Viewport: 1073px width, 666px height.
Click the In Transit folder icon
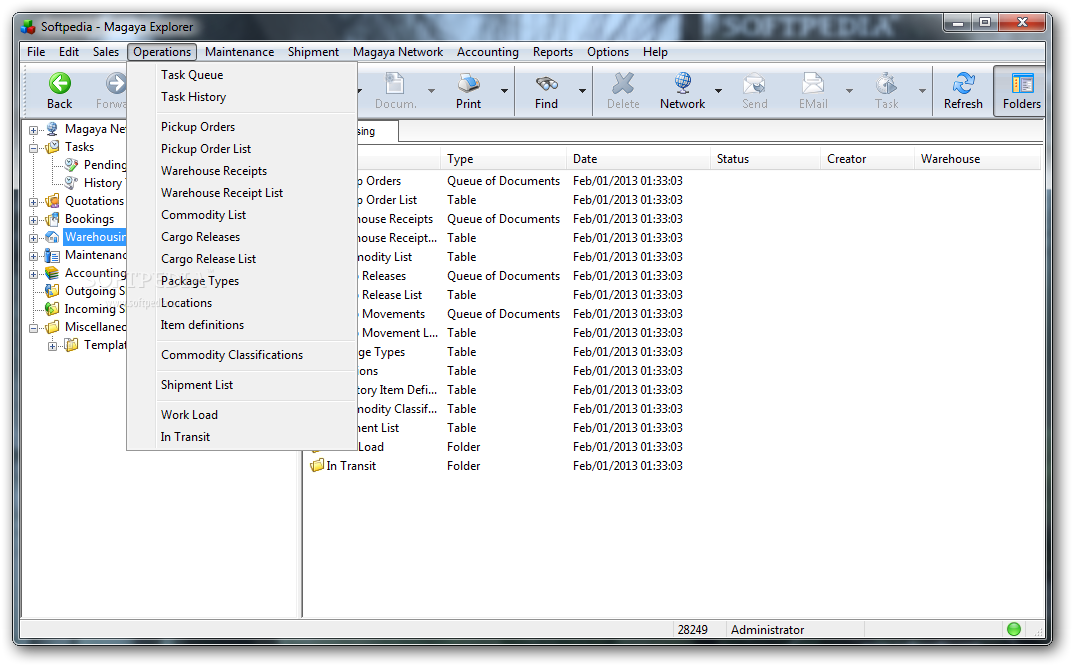click(317, 465)
